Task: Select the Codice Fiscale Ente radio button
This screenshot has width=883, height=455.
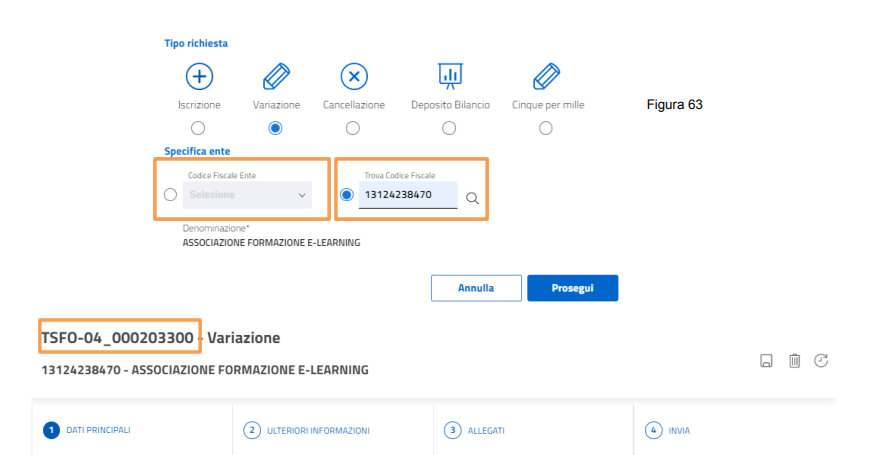Action: pyautogui.click(x=170, y=195)
